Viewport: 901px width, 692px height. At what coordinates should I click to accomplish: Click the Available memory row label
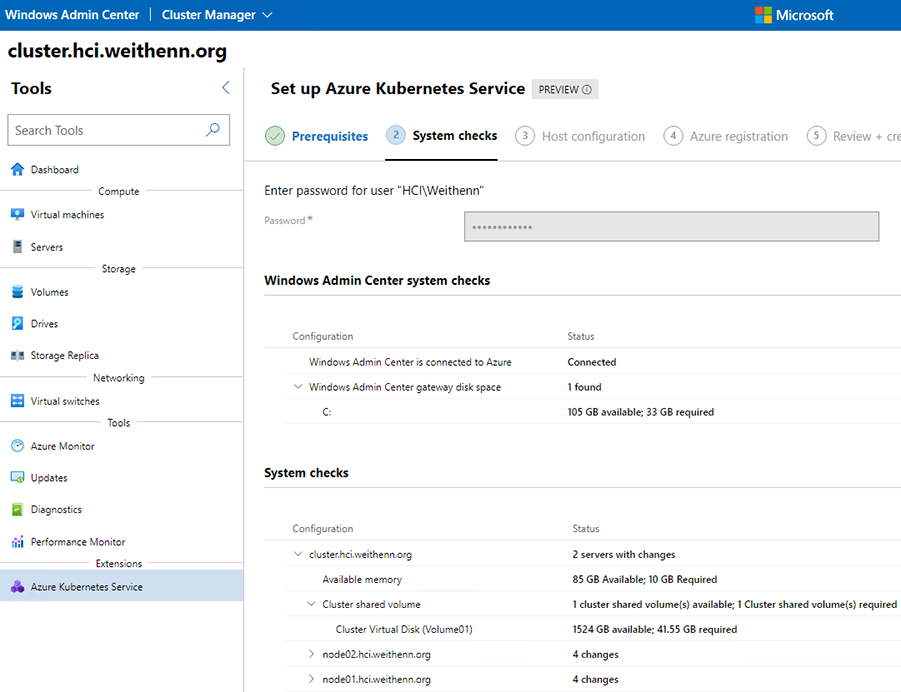click(x=362, y=579)
